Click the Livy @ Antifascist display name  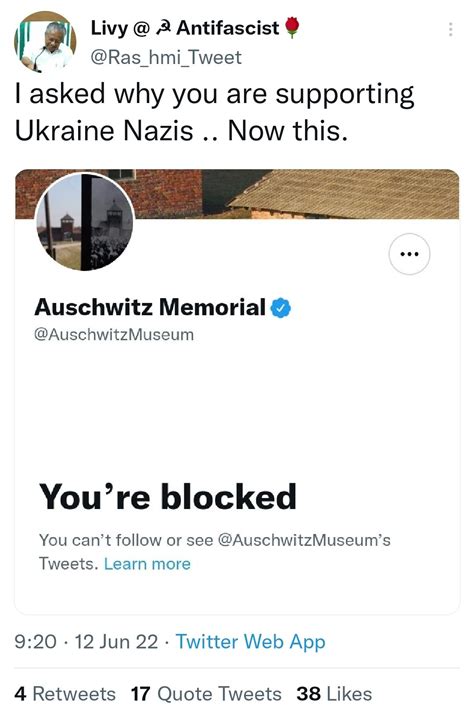click(185, 28)
